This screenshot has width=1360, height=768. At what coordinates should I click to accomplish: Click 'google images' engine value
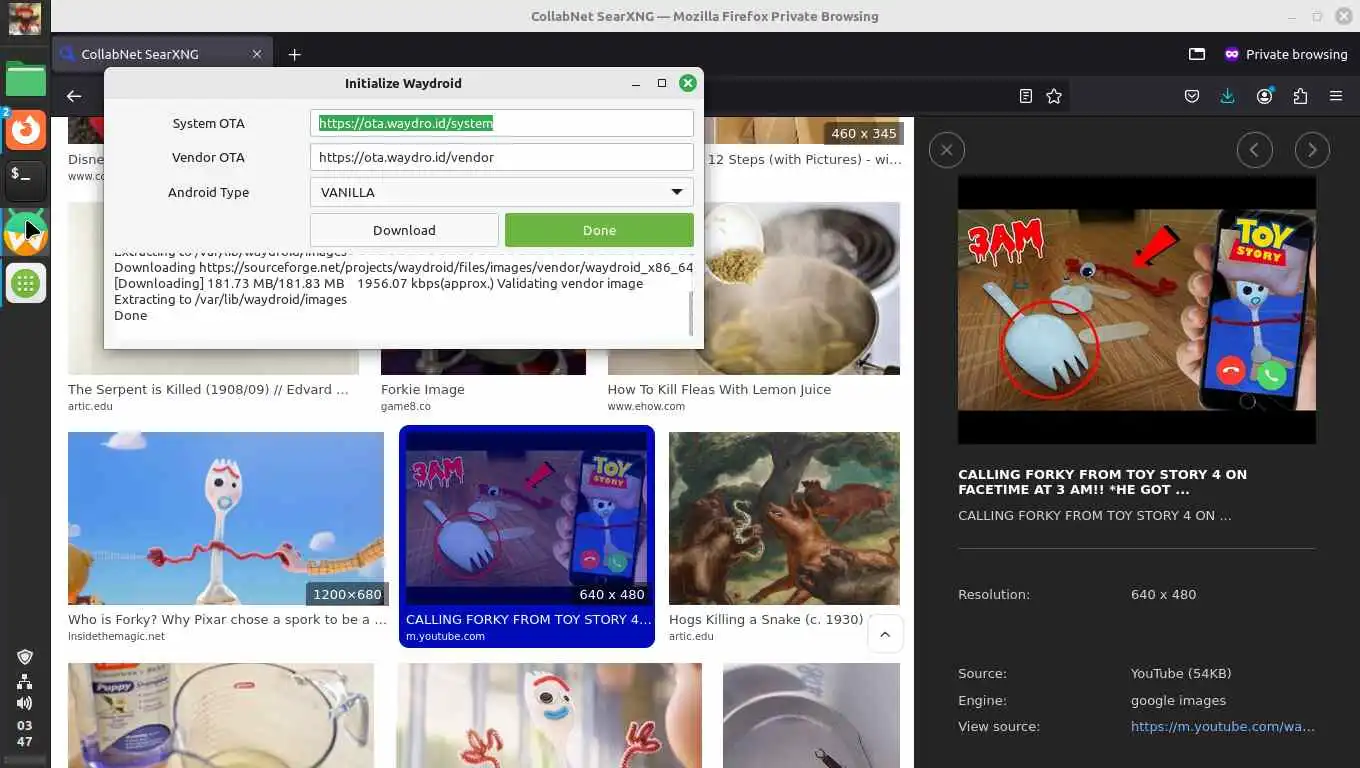(x=1178, y=701)
